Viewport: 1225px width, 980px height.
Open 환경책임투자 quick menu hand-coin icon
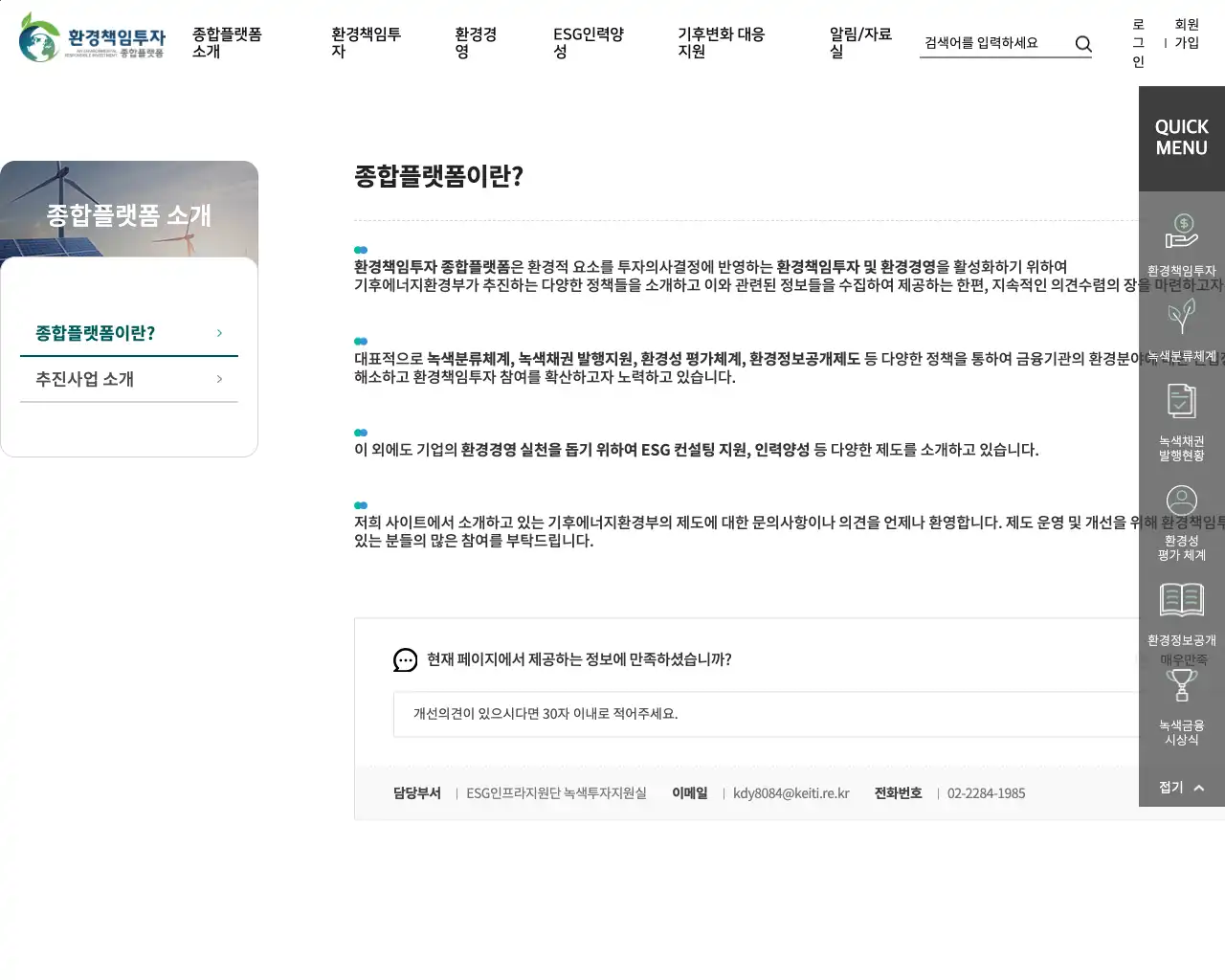tap(1181, 232)
